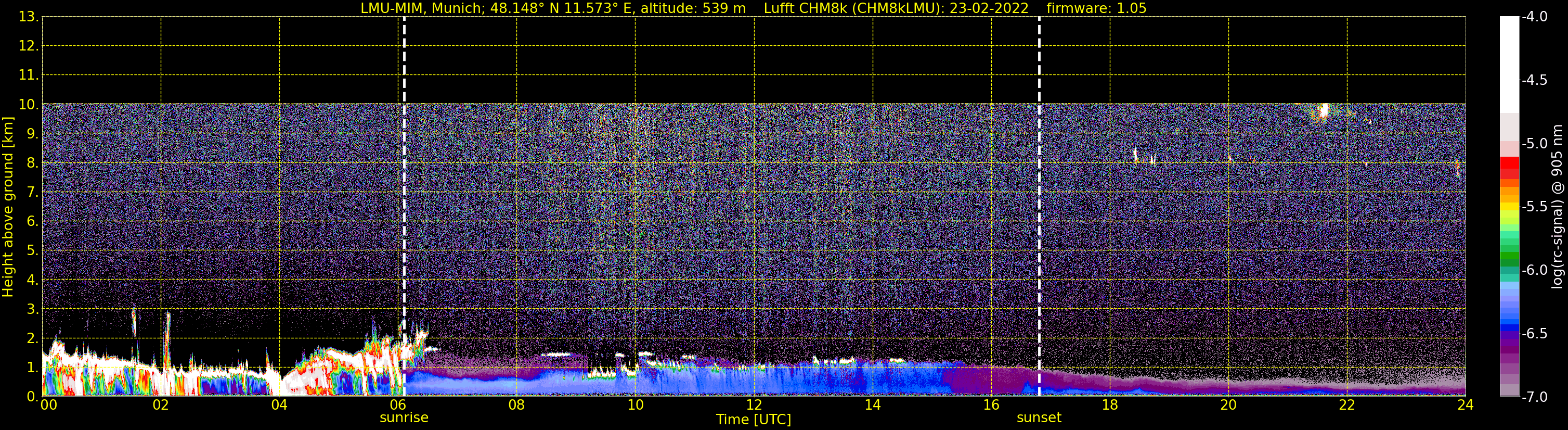Click the colorbar tick label "-5.5"
The height and width of the screenshot is (430, 1568).
(x=1534, y=207)
